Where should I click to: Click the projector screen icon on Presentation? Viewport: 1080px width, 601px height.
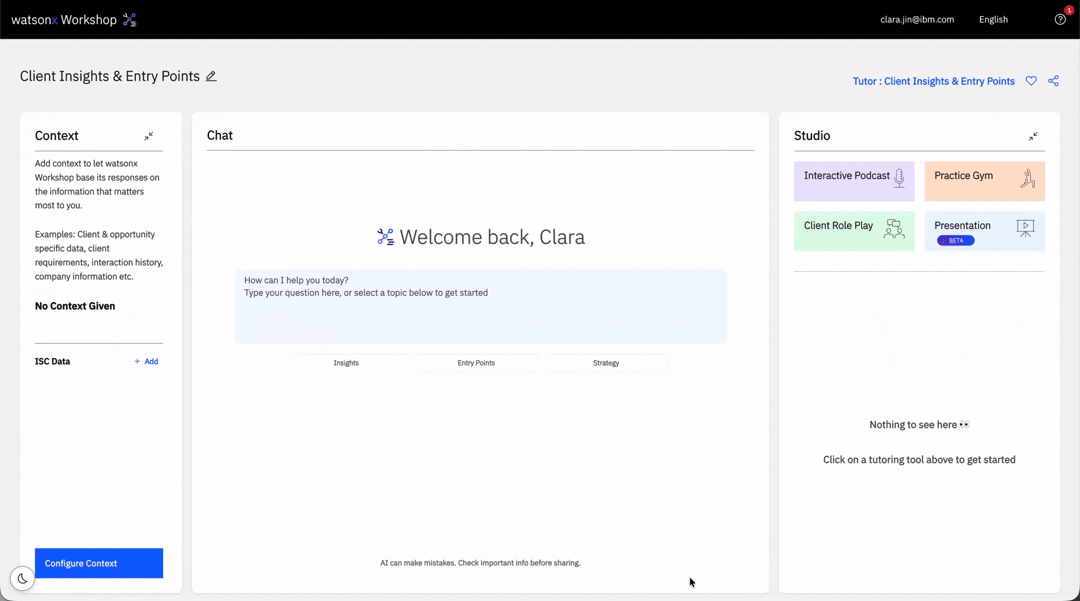[x=1026, y=228]
